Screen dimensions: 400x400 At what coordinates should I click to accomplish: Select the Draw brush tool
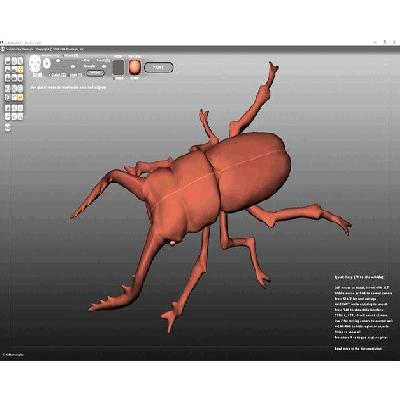(8, 61)
